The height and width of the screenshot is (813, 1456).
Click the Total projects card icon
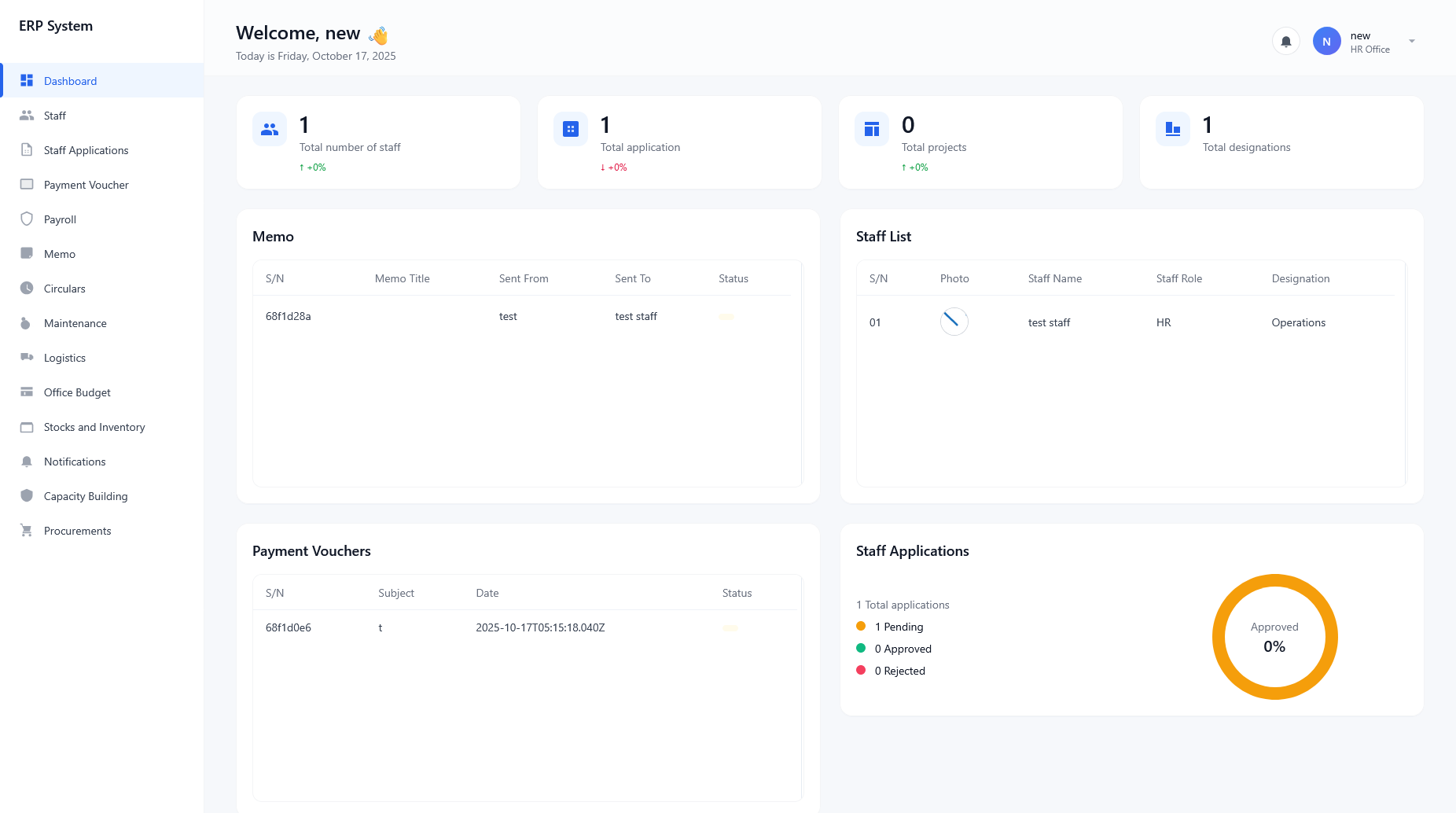pyautogui.click(x=872, y=129)
